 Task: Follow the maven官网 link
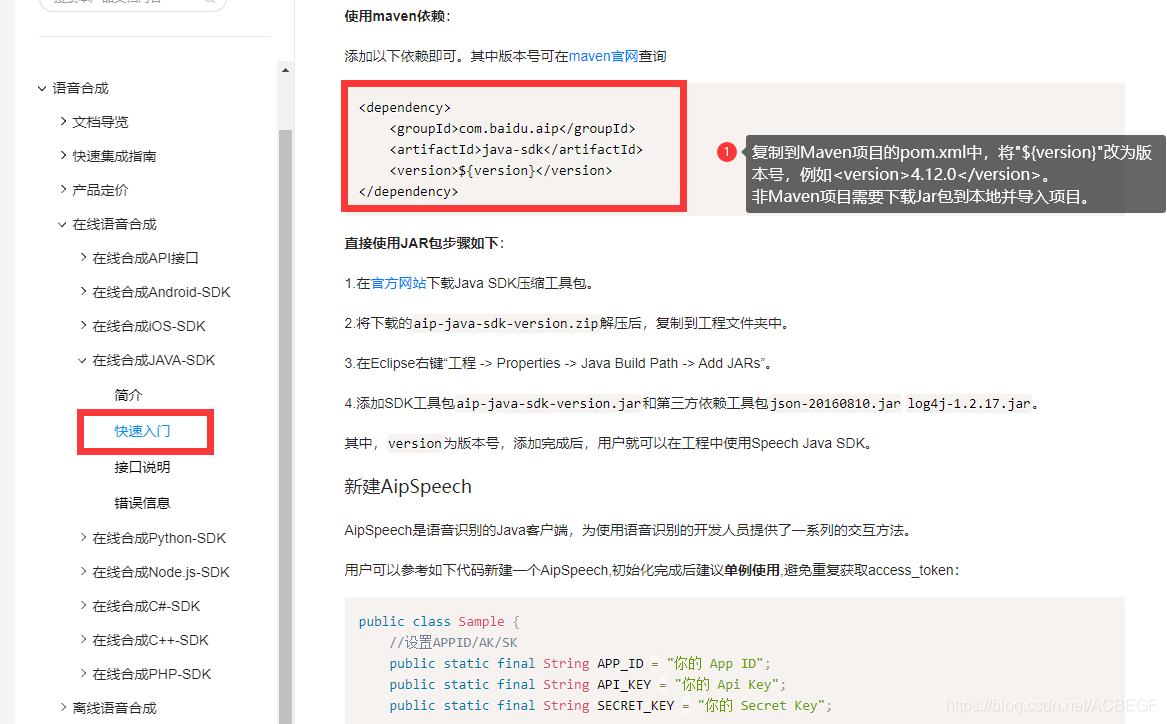click(x=604, y=57)
